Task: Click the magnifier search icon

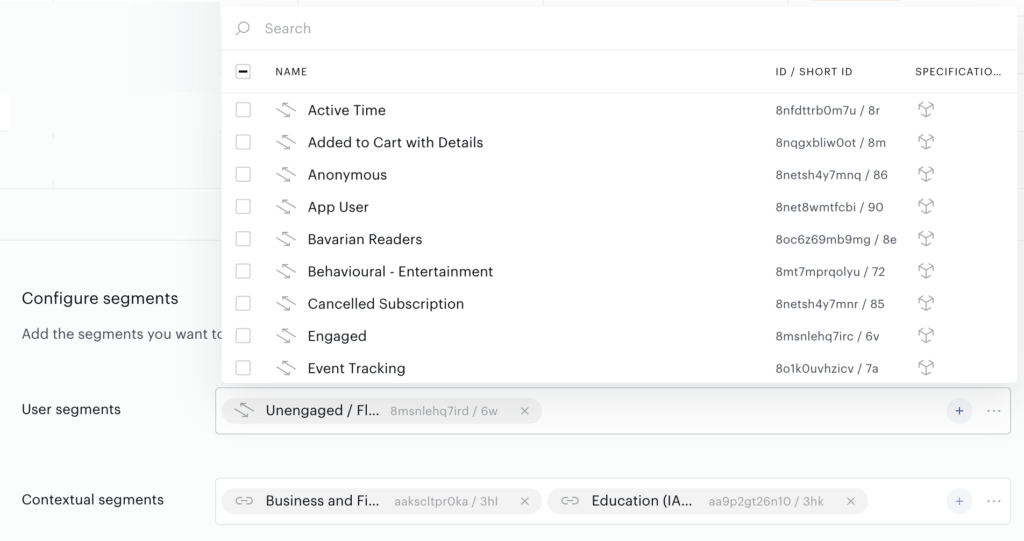Action: [243, 28]
